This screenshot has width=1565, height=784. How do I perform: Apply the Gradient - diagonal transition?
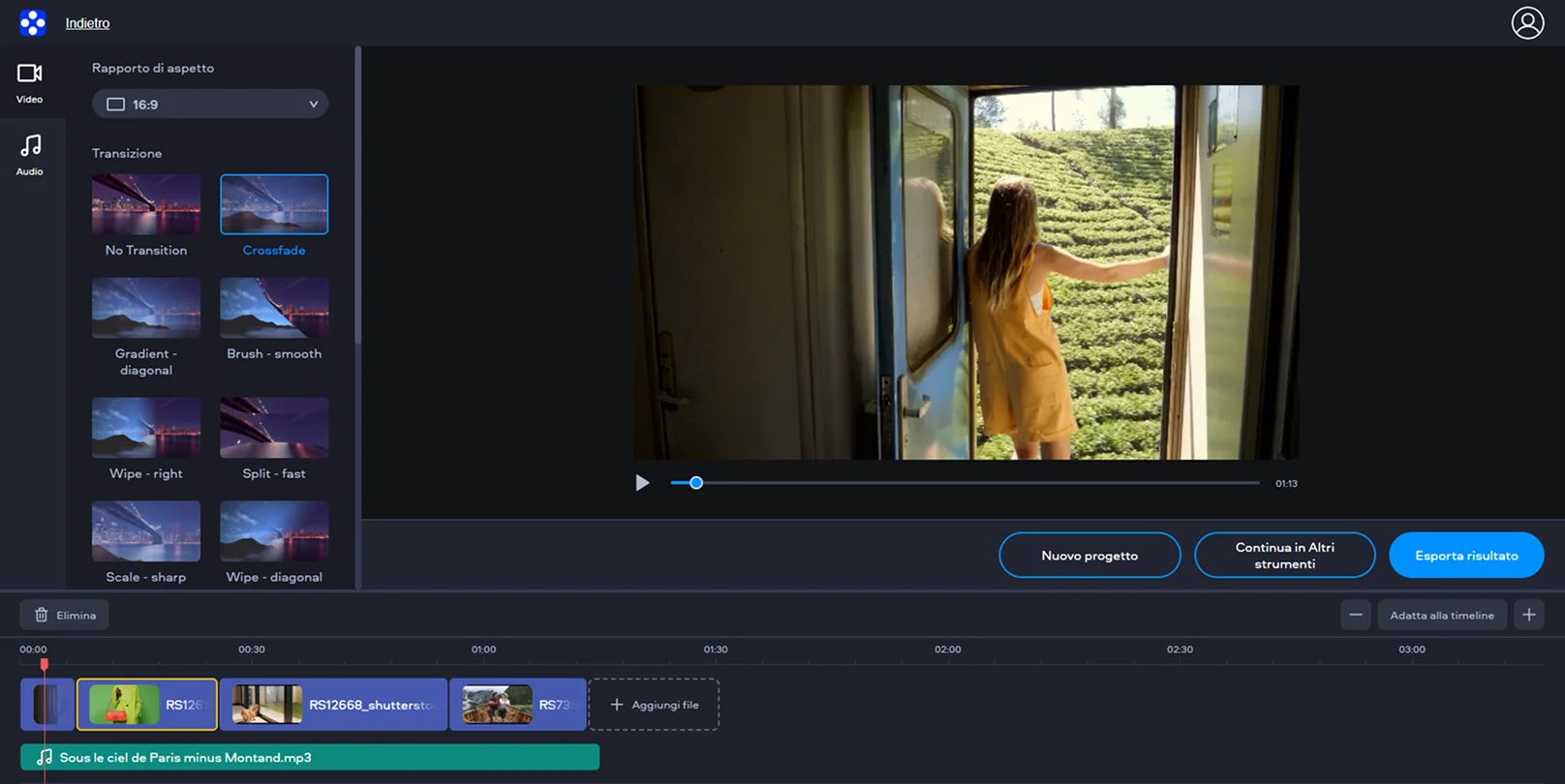146,308
